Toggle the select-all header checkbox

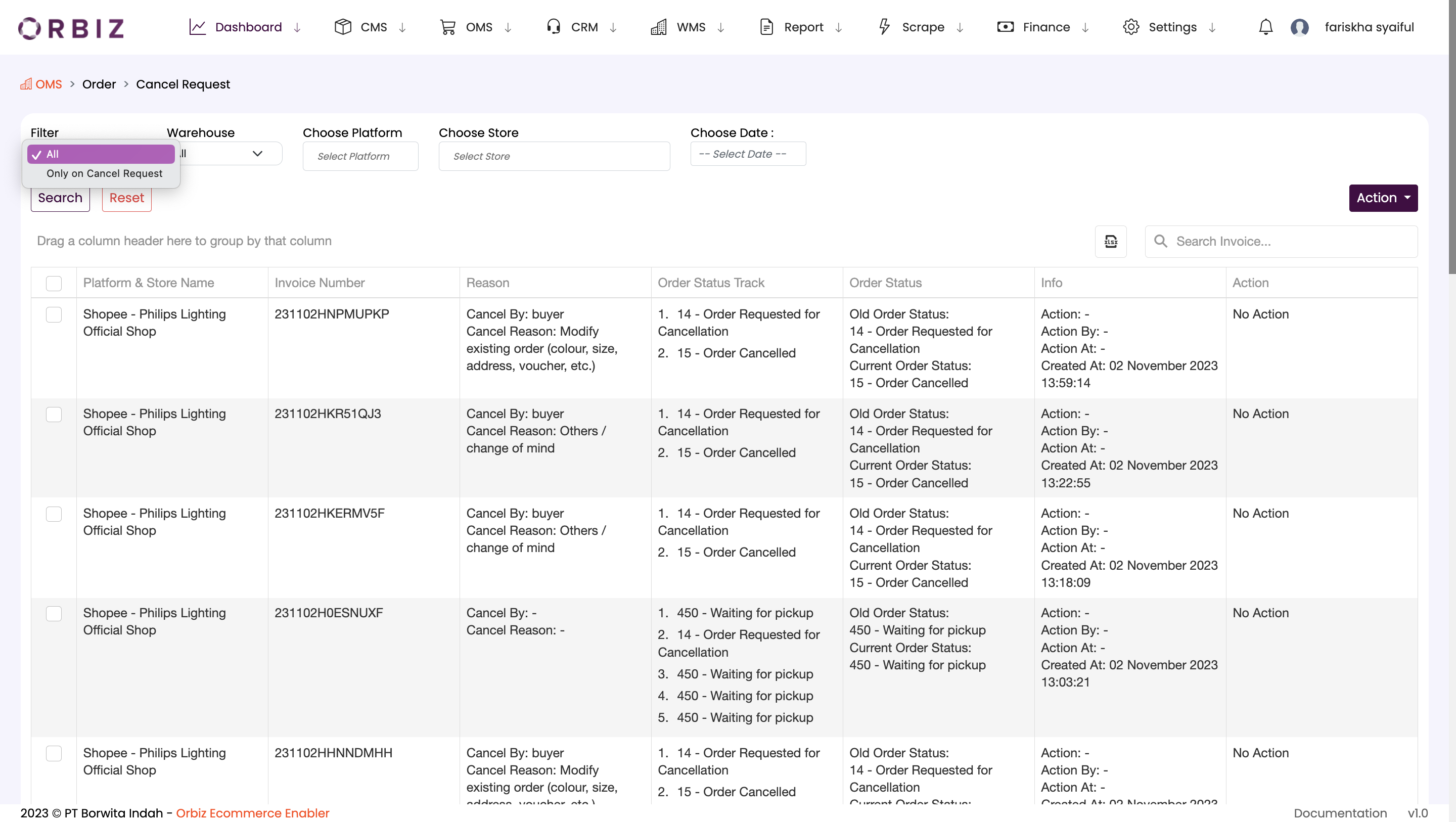(x=54, y=283)
